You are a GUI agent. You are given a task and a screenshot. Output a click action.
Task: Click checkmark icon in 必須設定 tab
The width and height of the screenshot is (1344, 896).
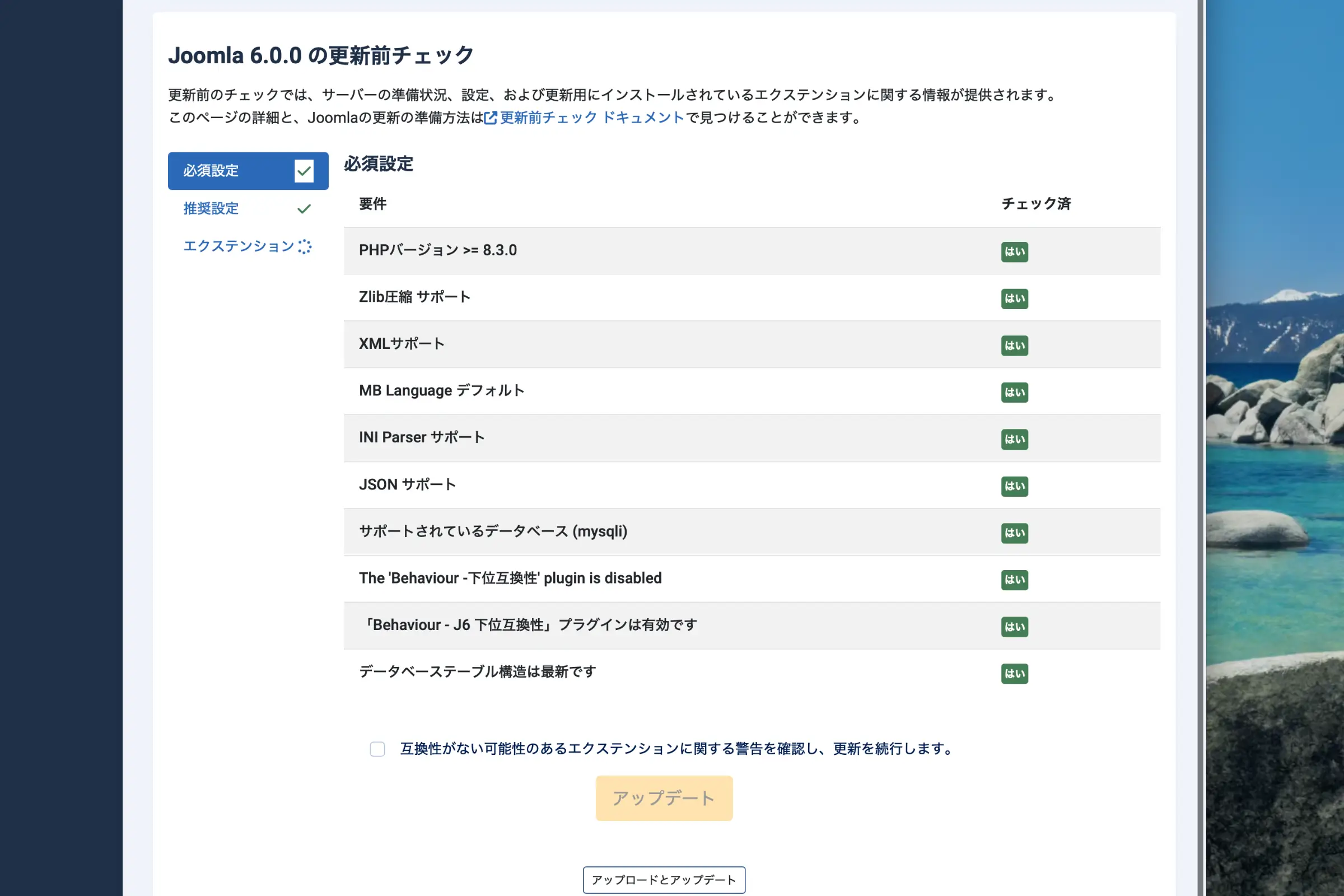[x=304, y=171]
